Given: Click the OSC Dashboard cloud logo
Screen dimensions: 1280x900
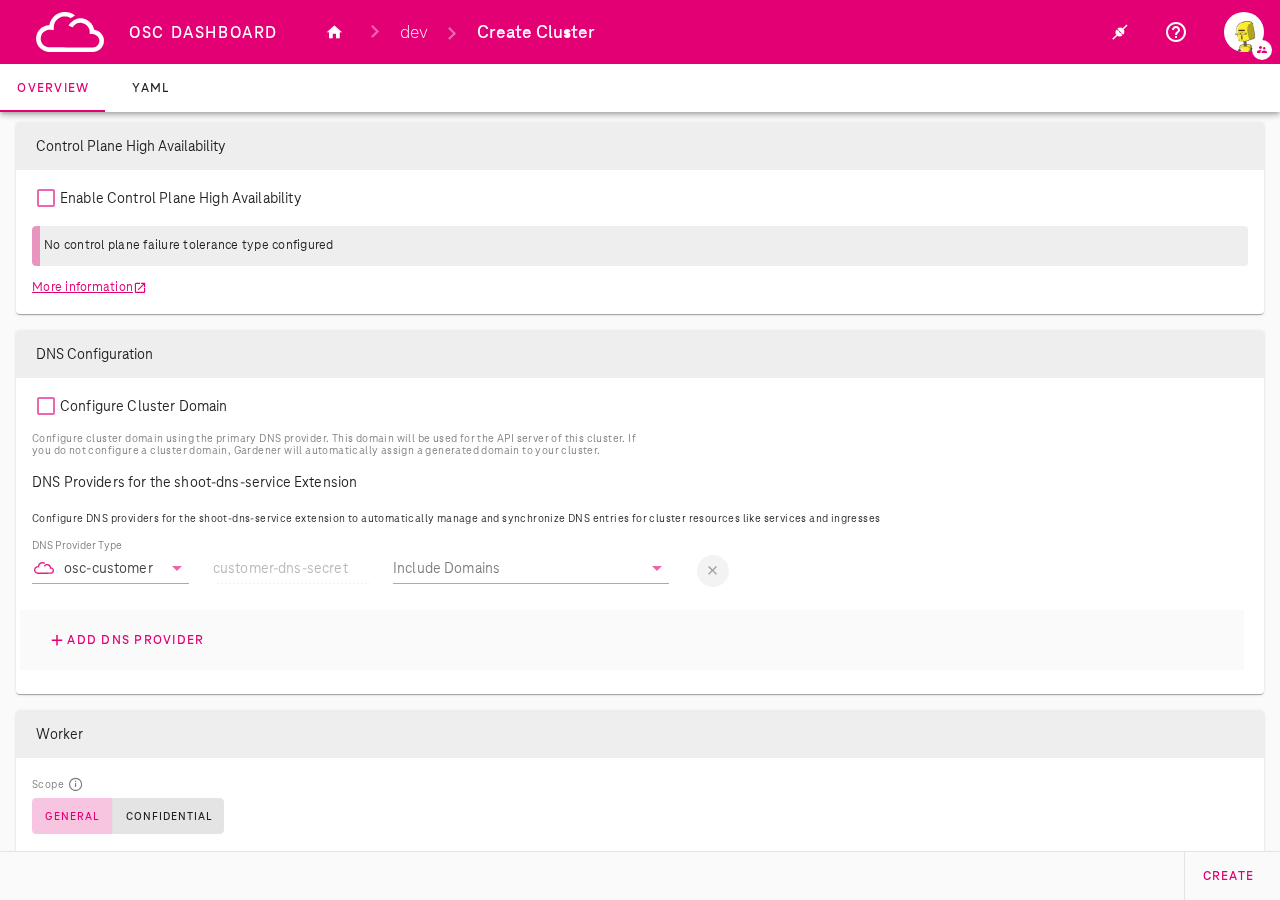Looking at the screenshot, I should click(x=68, y=31).
